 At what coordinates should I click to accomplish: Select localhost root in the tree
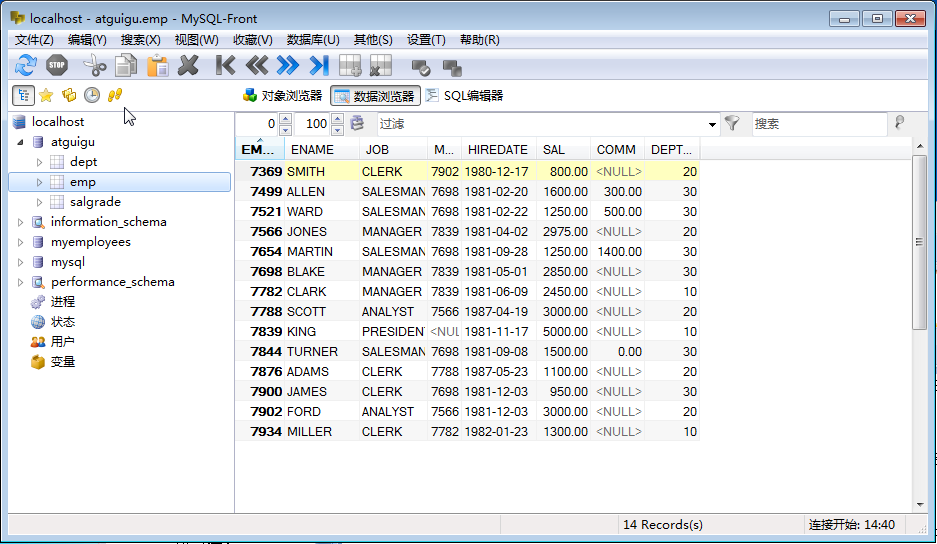pos(58,122)
